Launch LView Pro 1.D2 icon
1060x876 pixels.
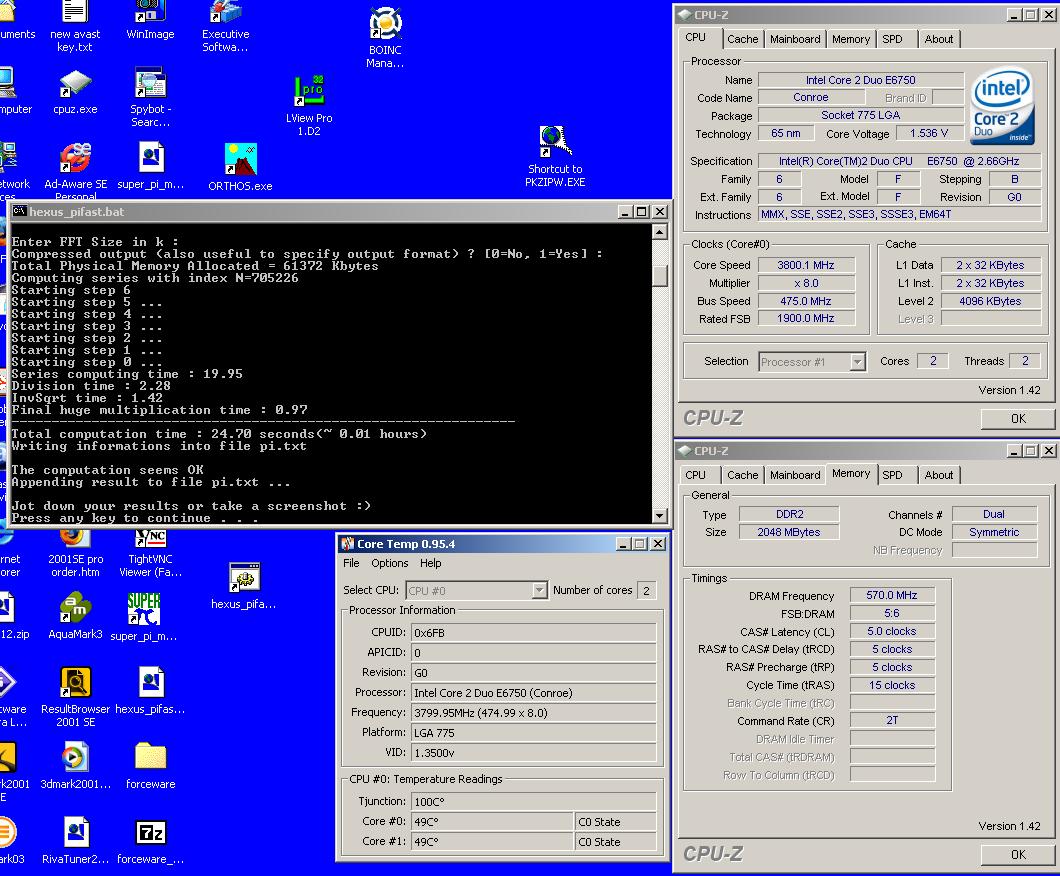click(309, 106)
